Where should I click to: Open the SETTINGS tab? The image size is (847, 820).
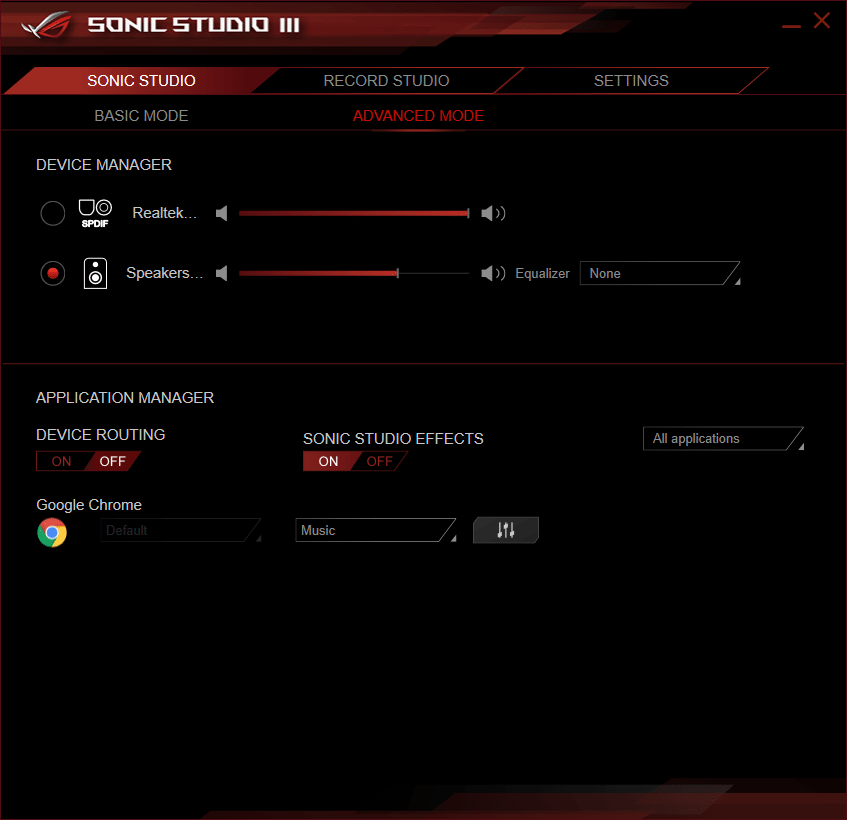631,80
